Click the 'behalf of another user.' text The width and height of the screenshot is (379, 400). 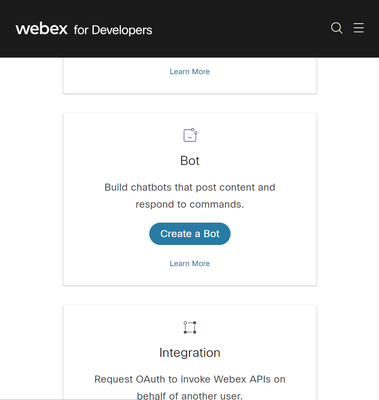pos(190,396)
